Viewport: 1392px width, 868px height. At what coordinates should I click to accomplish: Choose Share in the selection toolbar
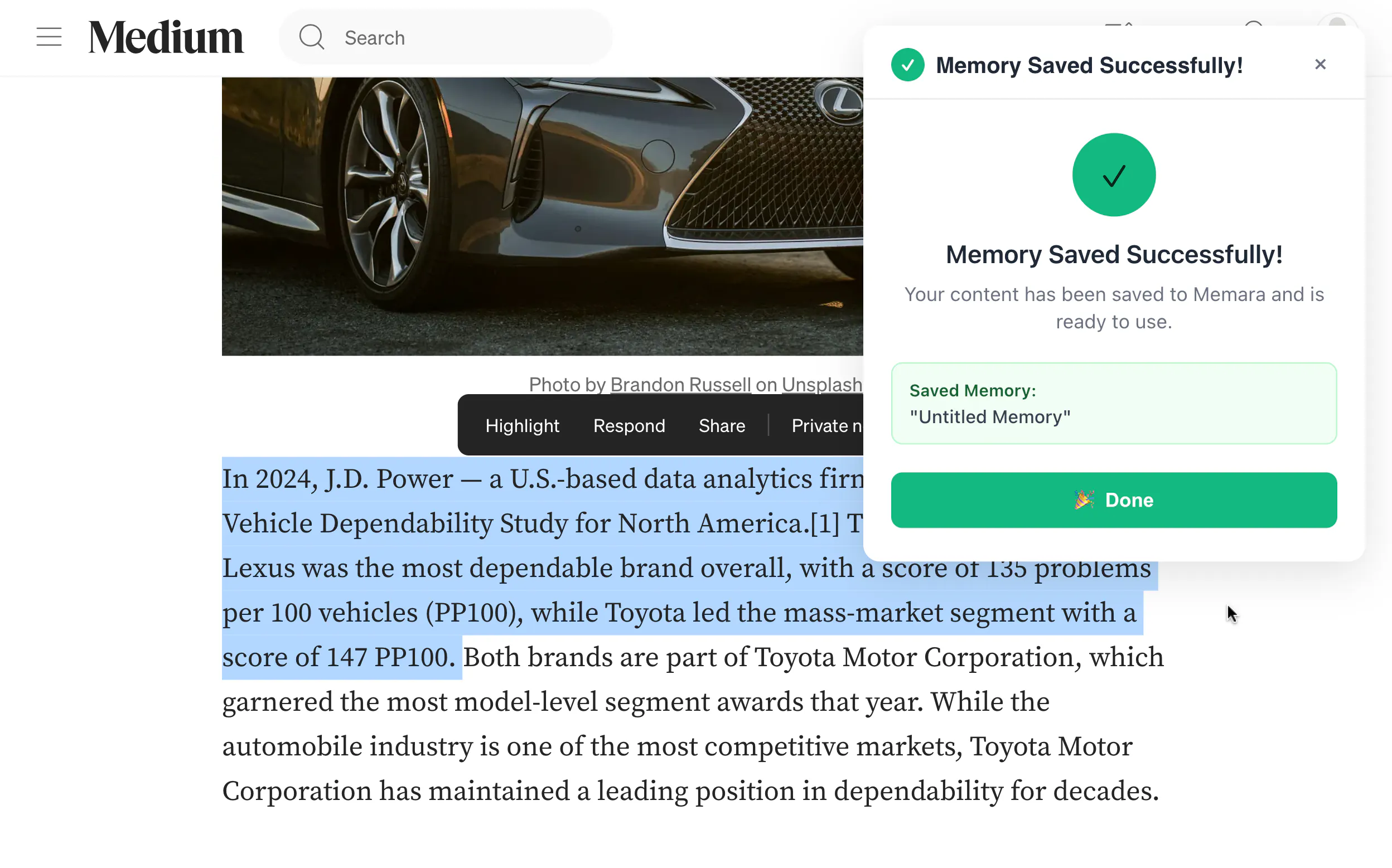coord(722,425)
